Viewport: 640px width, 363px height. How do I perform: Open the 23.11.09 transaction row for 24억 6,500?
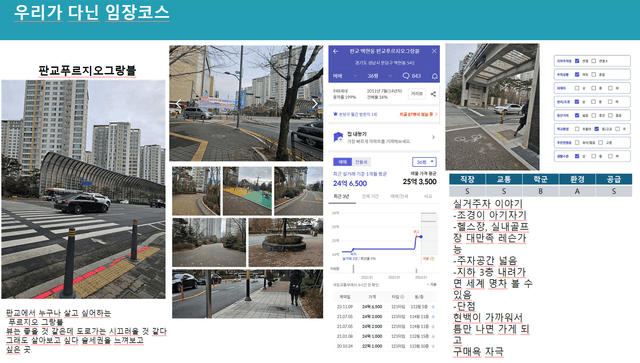pos(384,307)
